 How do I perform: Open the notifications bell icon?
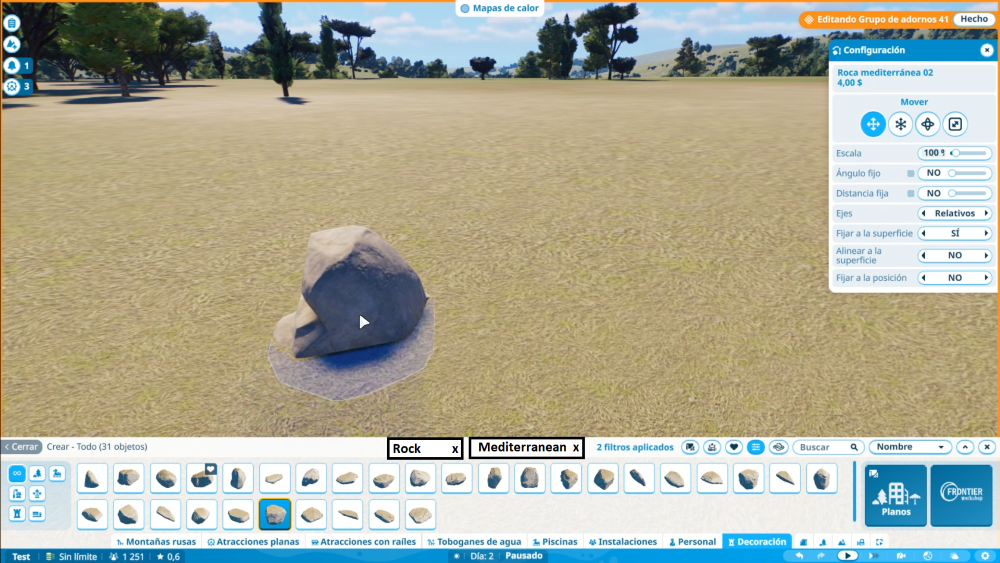pos(11,65)
